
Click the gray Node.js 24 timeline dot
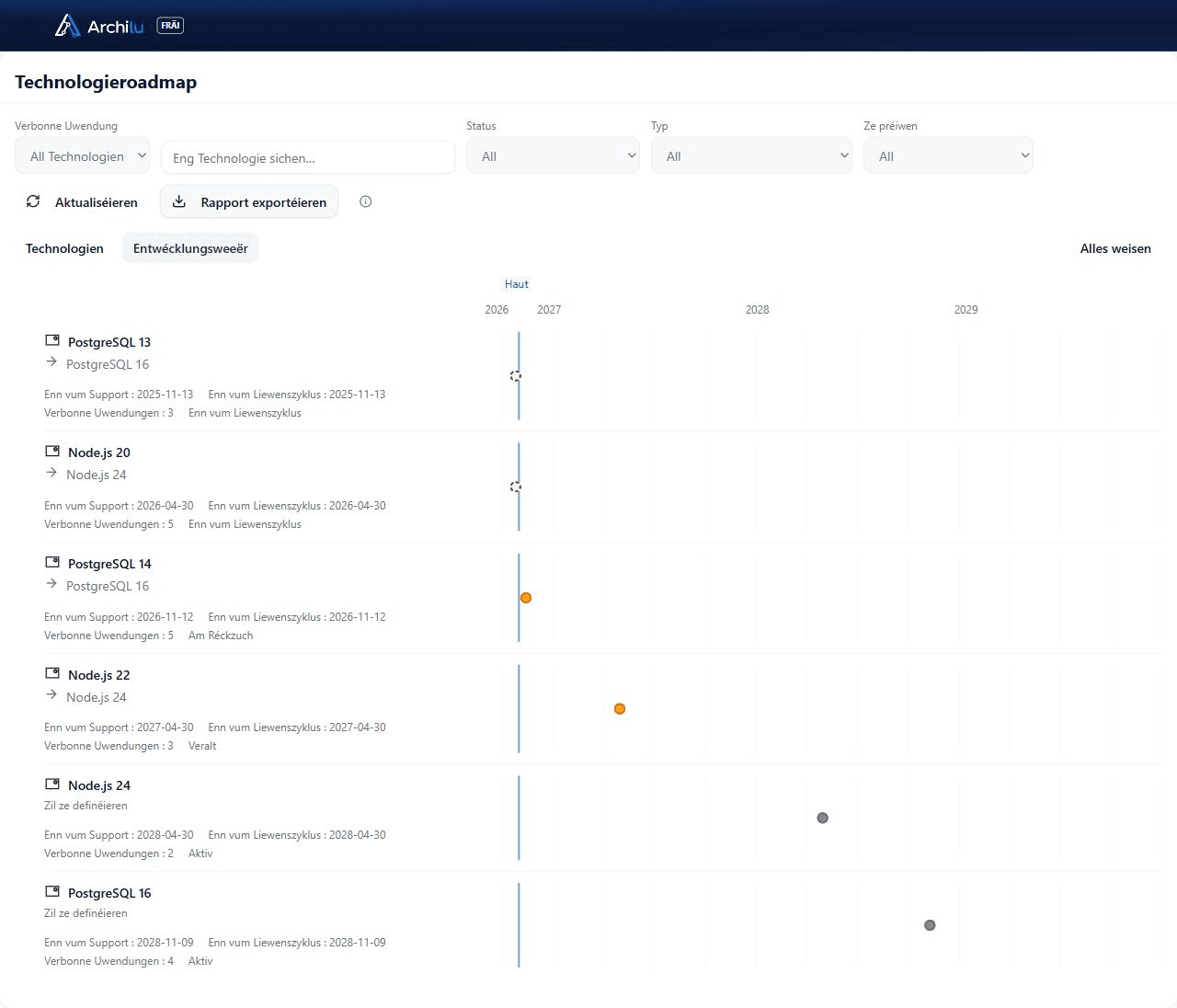point(823,818)
